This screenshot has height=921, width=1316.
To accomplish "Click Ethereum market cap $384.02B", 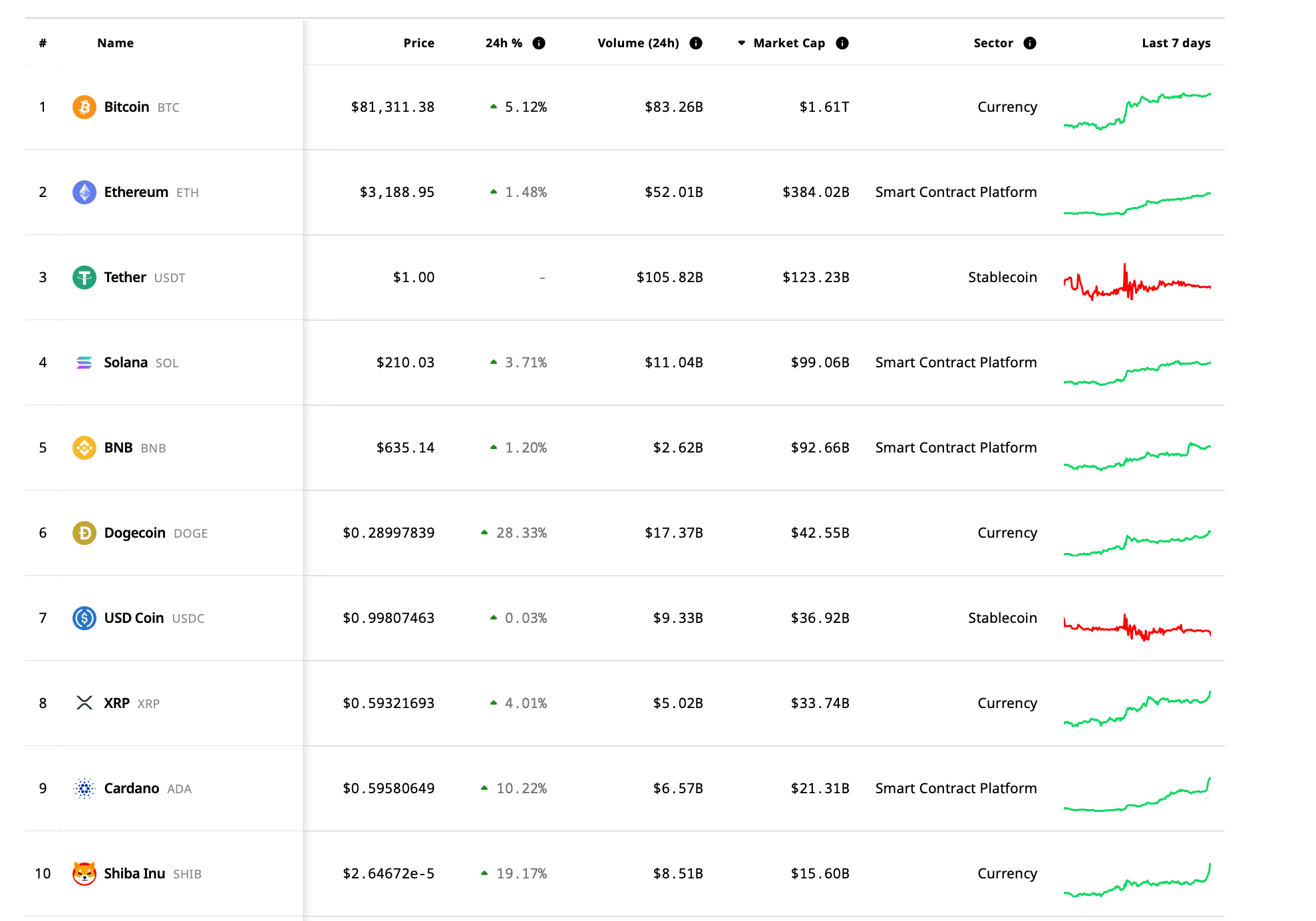I will [816, 192].
